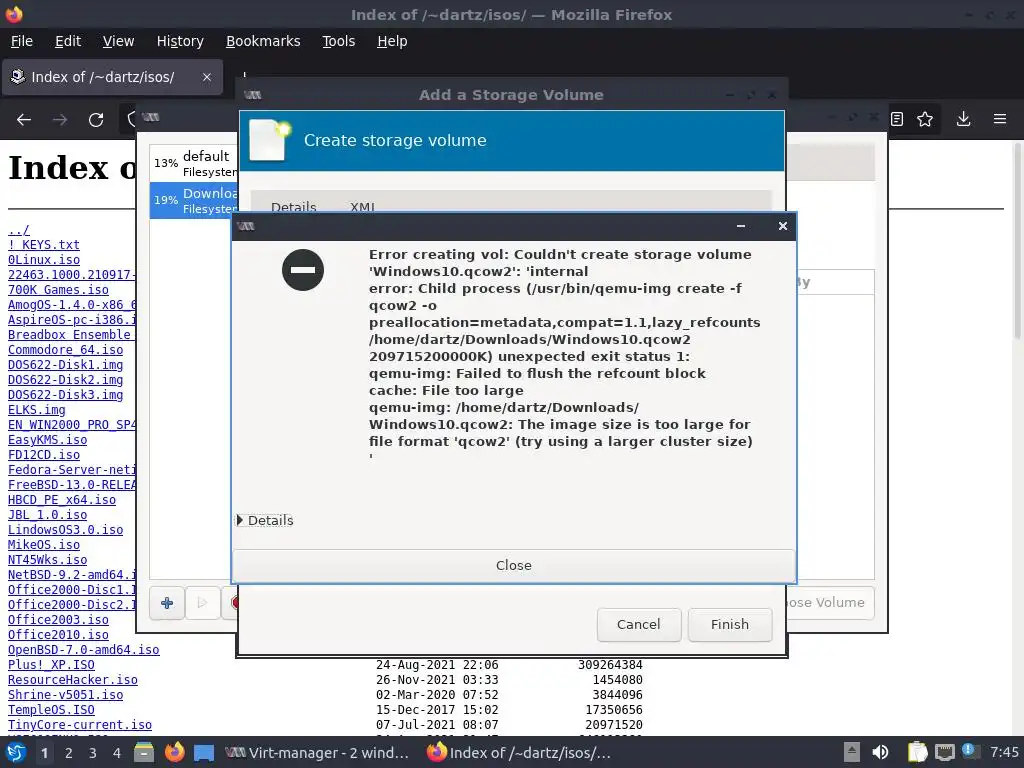The height and width of the screenshot is (768, 1024).
Task: Go forward in Firefox
Action: (x=60, y=120)
